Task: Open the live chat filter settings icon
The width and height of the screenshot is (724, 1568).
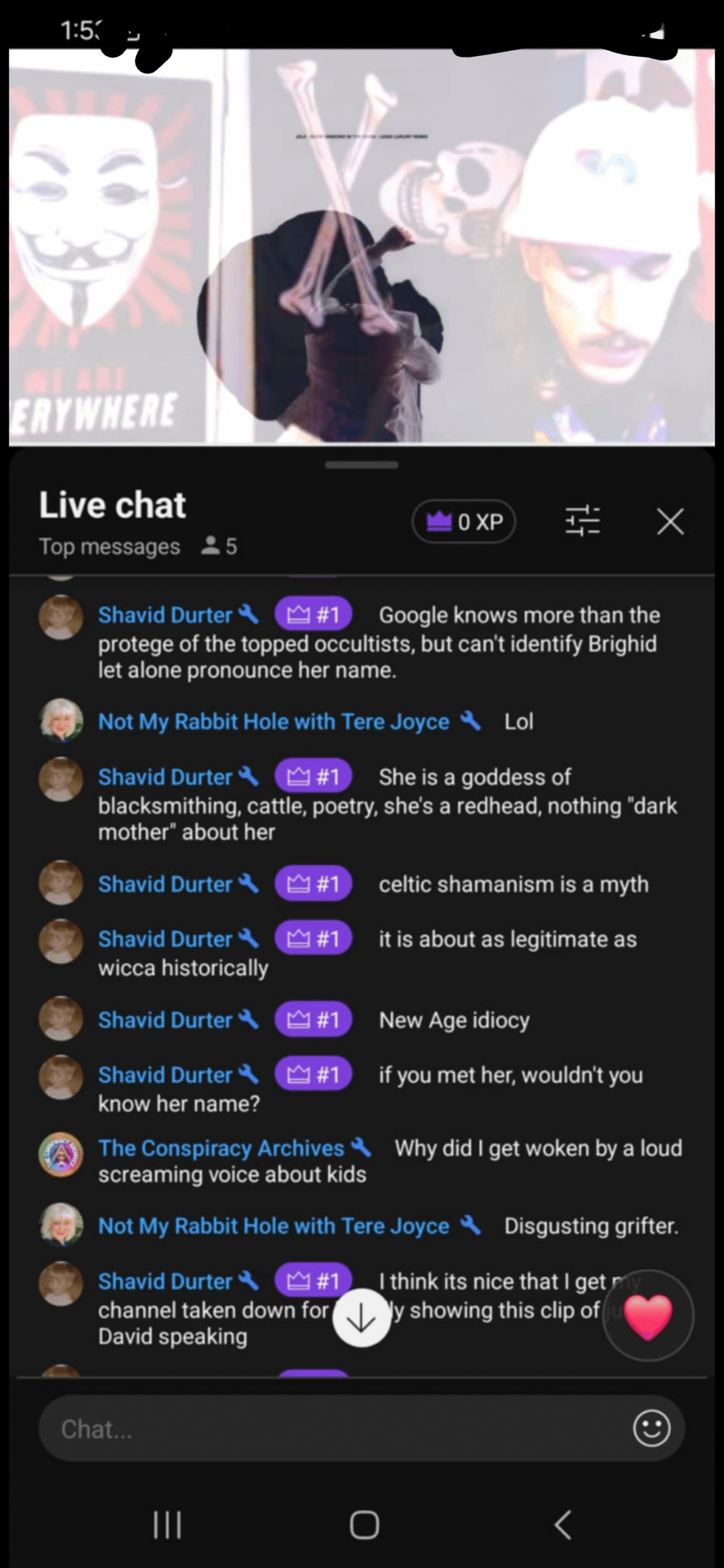Action: click(582, 521)
